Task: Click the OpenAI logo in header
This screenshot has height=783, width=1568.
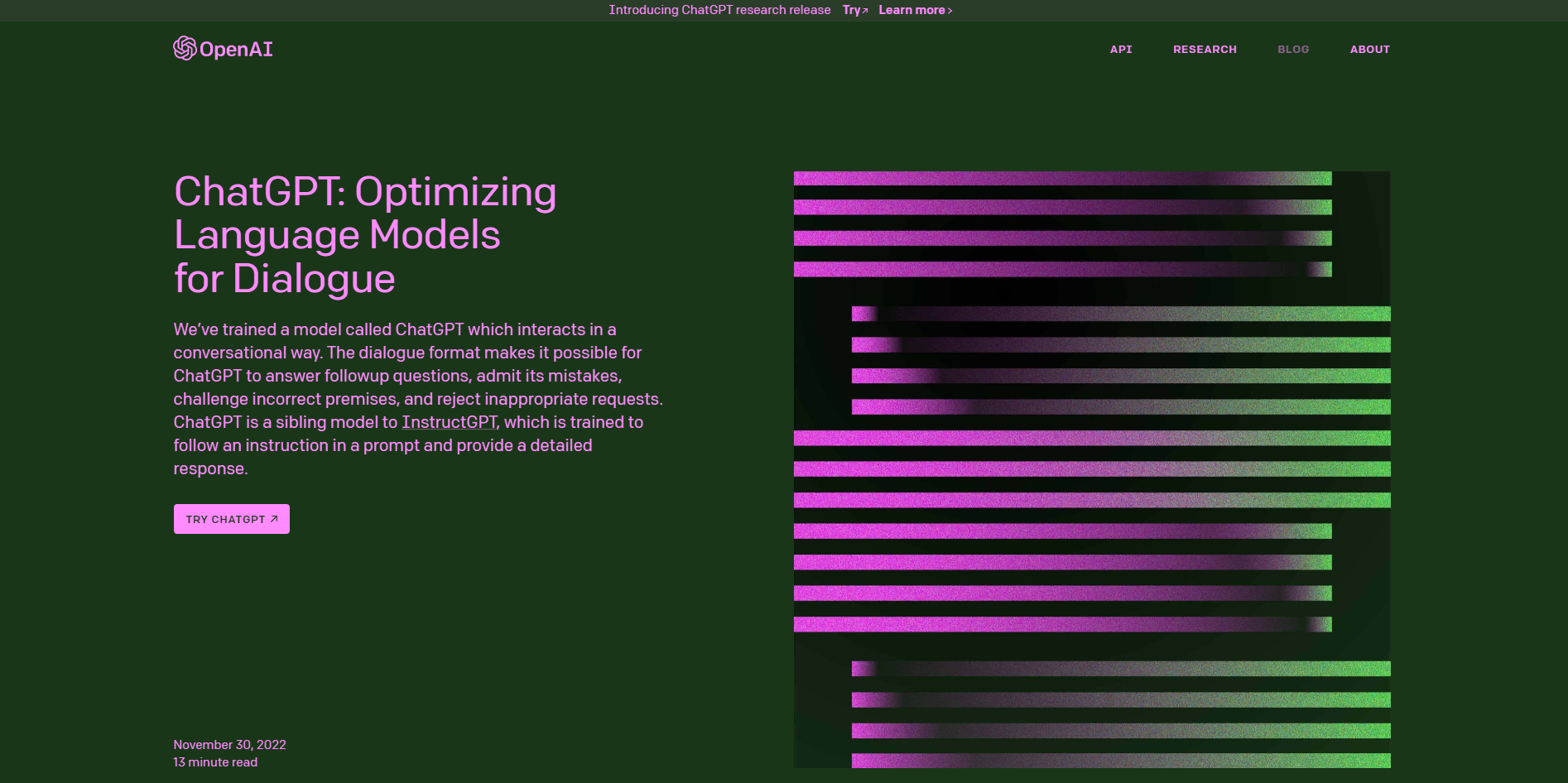Action: click(223, 49)
